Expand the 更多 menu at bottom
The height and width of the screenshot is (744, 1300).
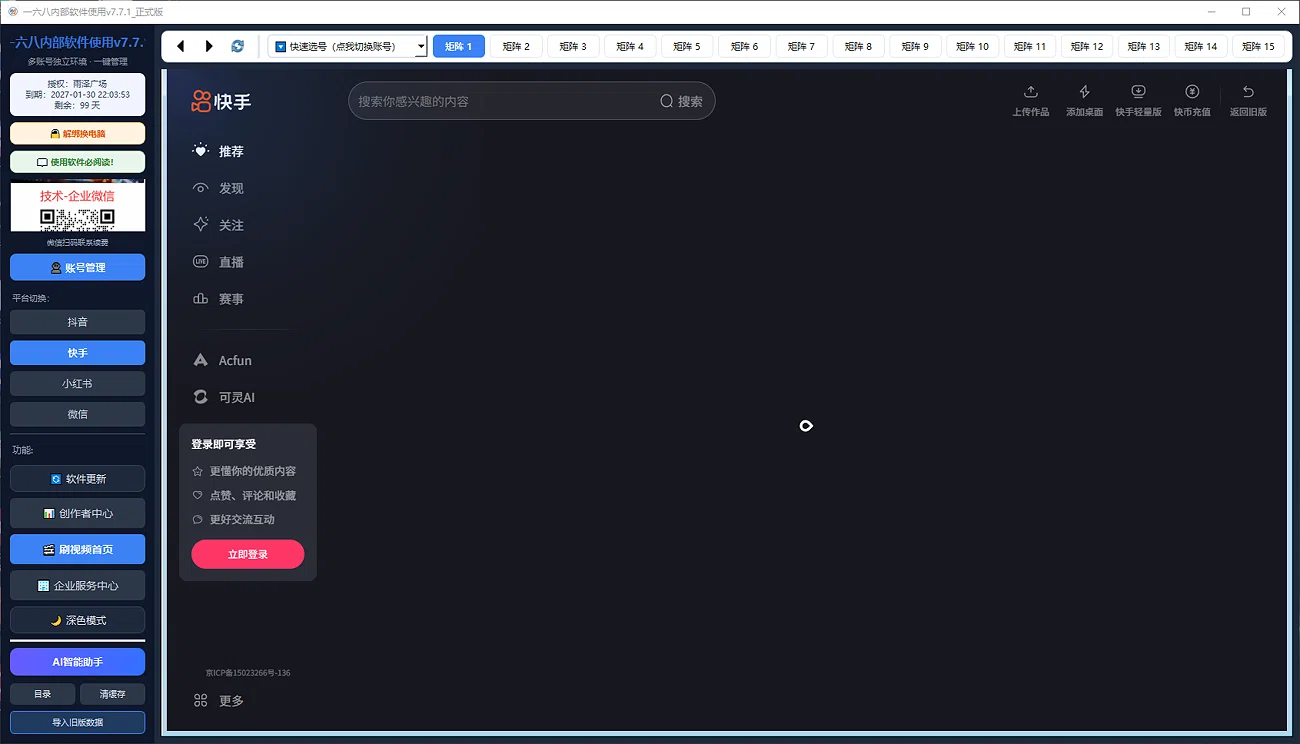(x=219, y=701)
